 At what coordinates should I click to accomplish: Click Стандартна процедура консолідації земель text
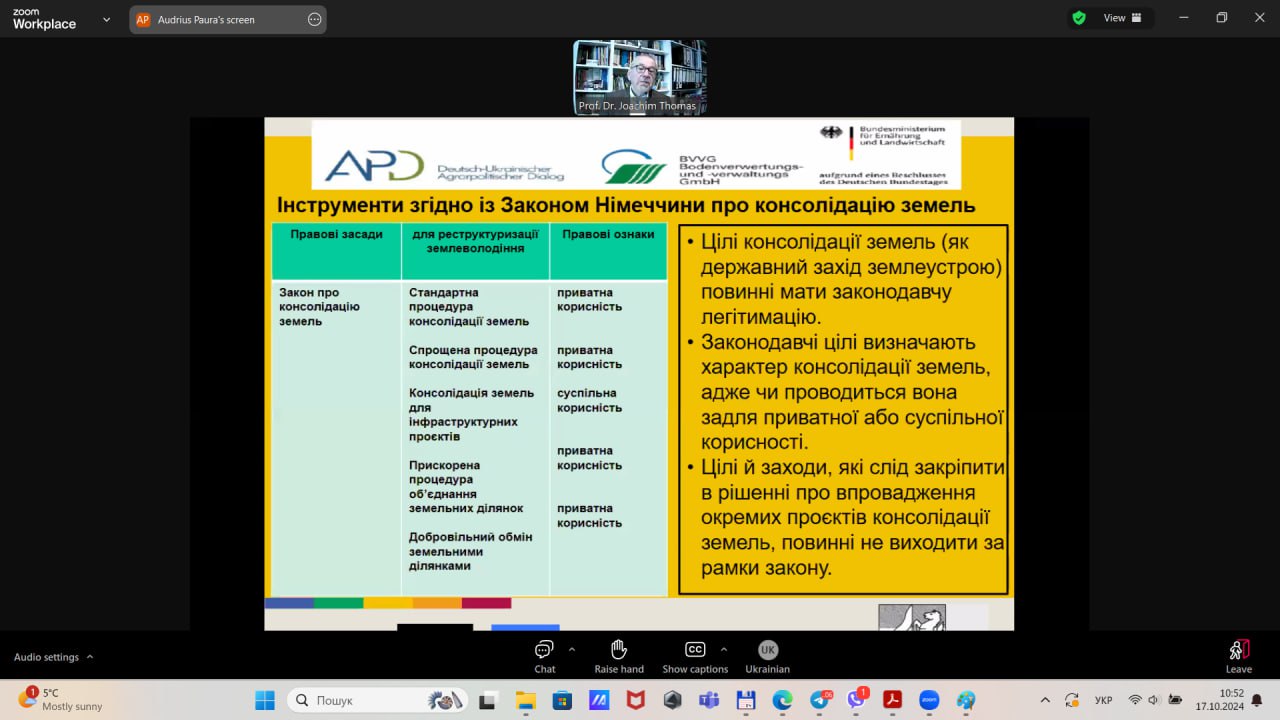coord(469,307)
